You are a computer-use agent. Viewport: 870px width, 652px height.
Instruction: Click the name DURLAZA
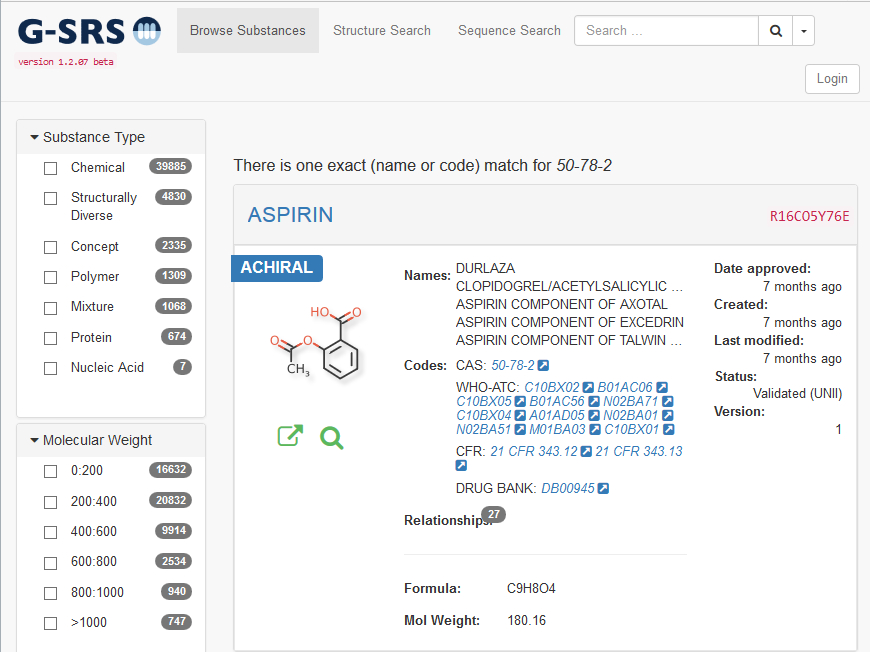coord(485,269)
